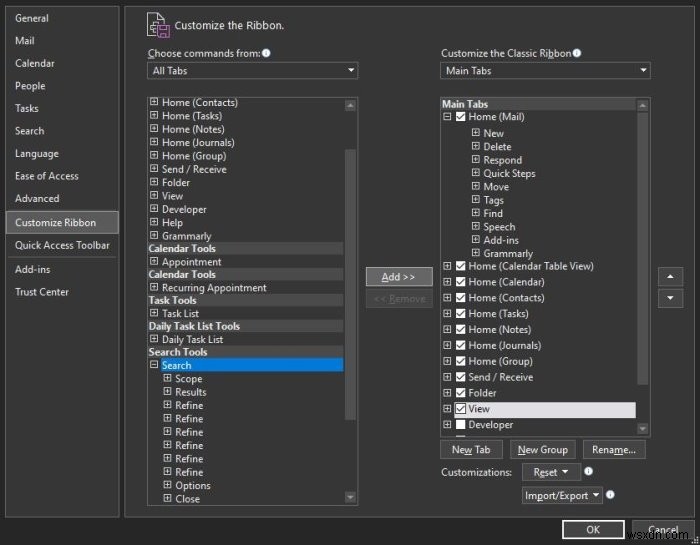Select View row in Main Tabs list

[545, 409]
